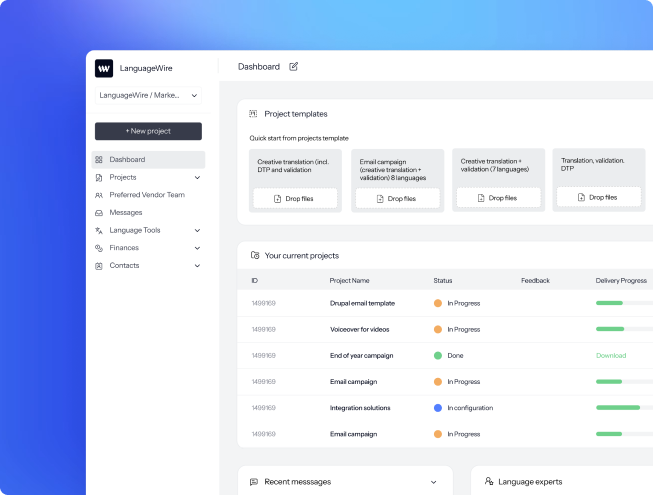653x495 pixels.
Task: Click the Project templates section icon
Action: (253, 114)
